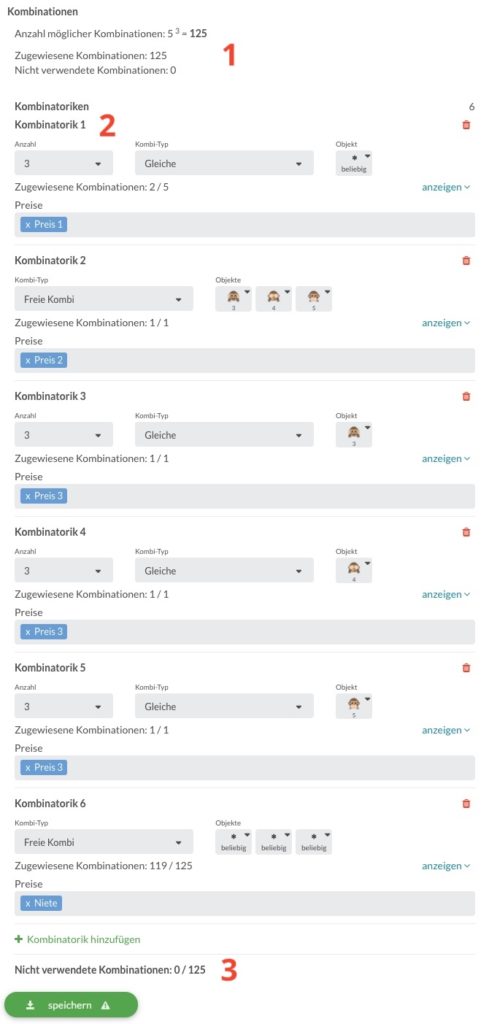Screen dimensions: 489x1024
Task: Show combinations via anzeigen in Kombinatorik 3
Action: coord(446,459)
